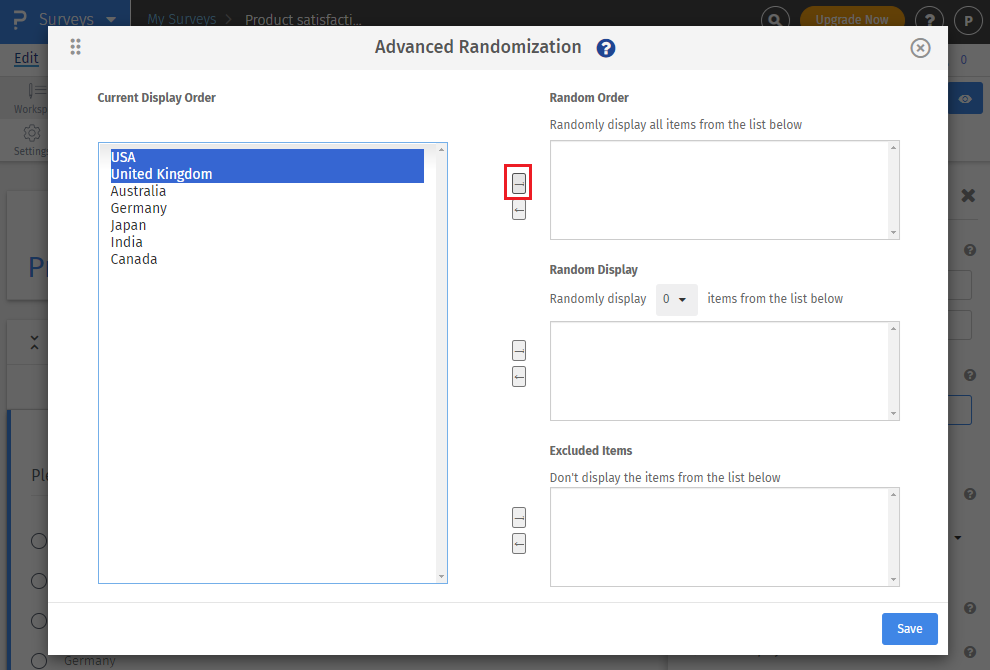Click right arrow to add to Random Order
Image resolution: width=990 pixels, height=670 pixels.
pyautogui.click(x=518, y=183)
